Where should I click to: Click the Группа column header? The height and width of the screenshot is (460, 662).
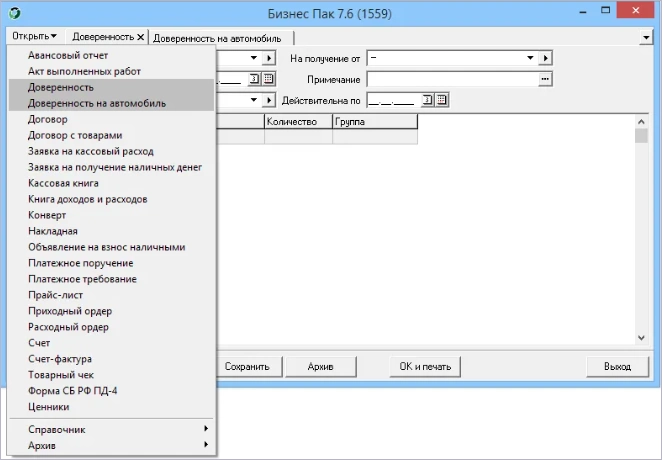[x=374, y=122]
